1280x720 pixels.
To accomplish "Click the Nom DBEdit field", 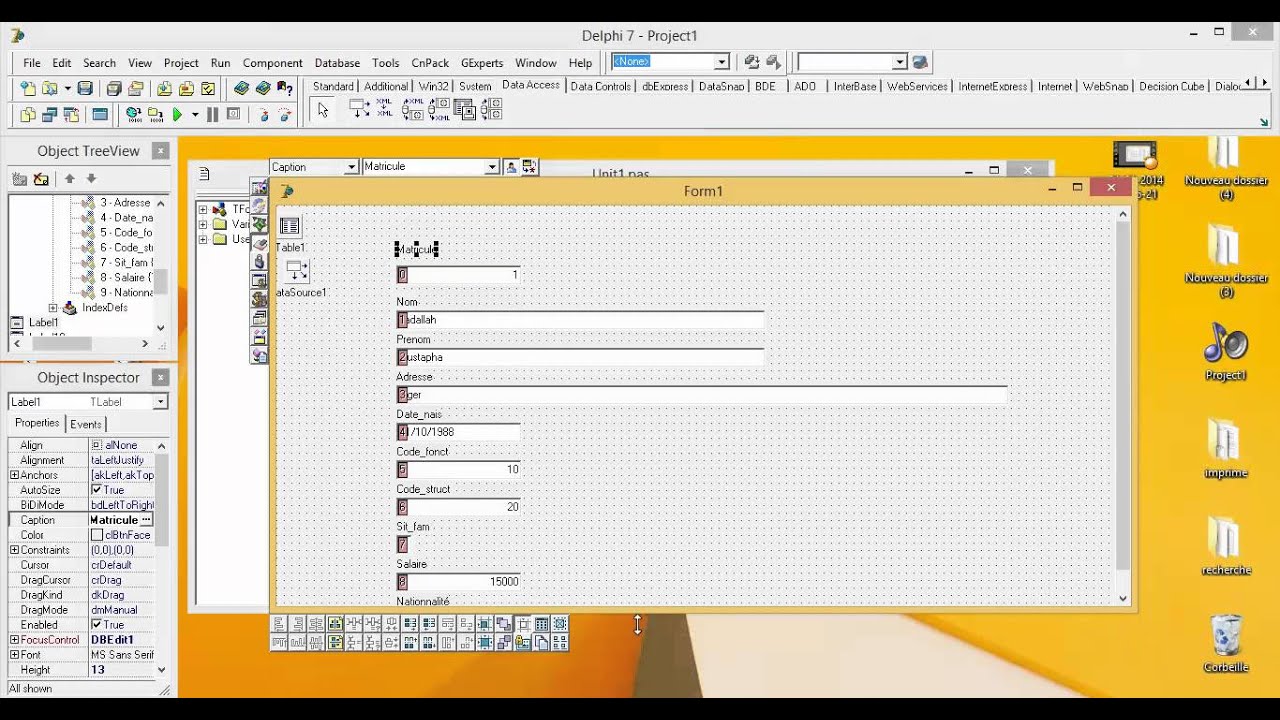I will (580, 320).
